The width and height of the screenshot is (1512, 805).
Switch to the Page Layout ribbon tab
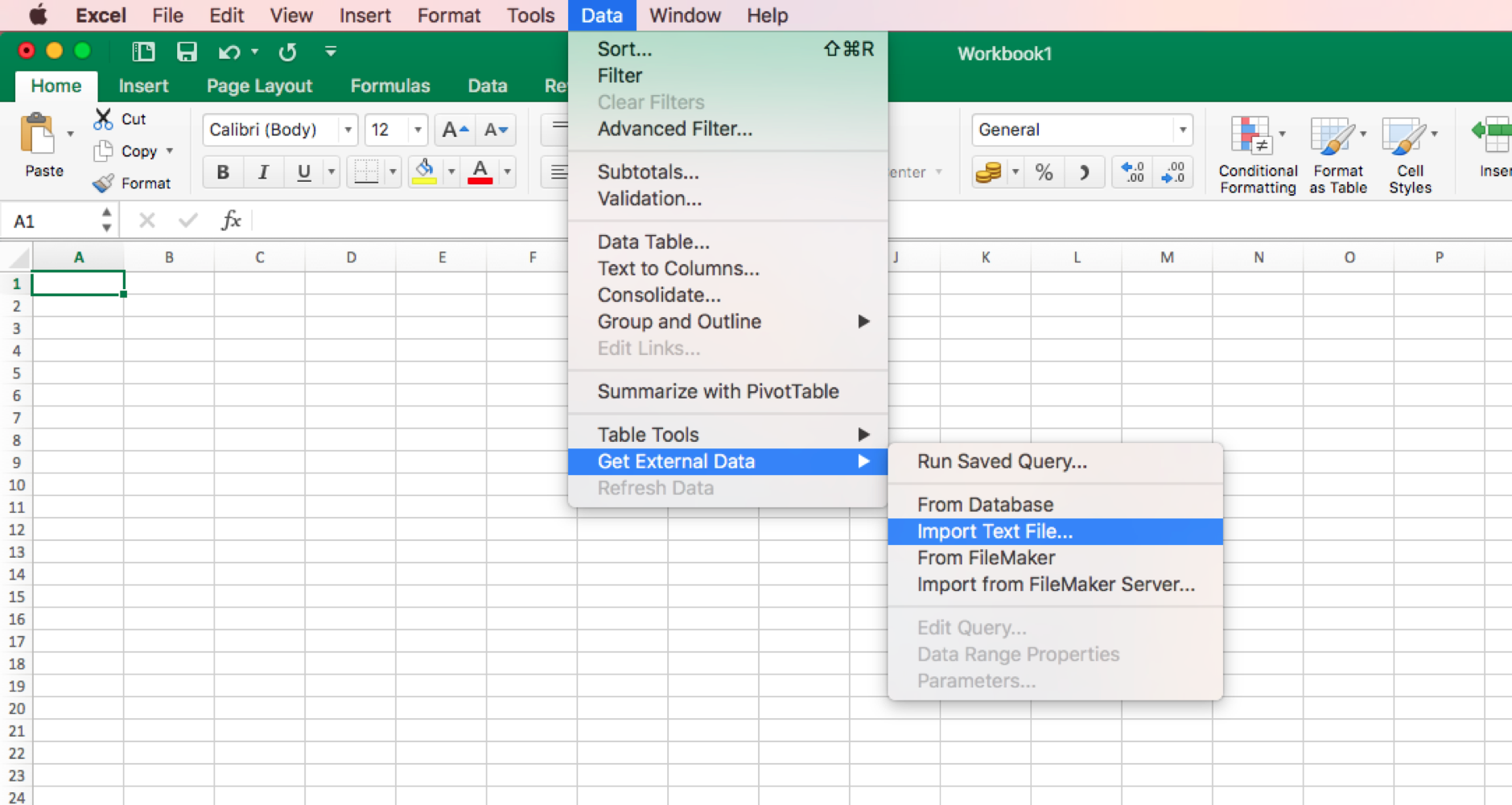tap(259, 86)
